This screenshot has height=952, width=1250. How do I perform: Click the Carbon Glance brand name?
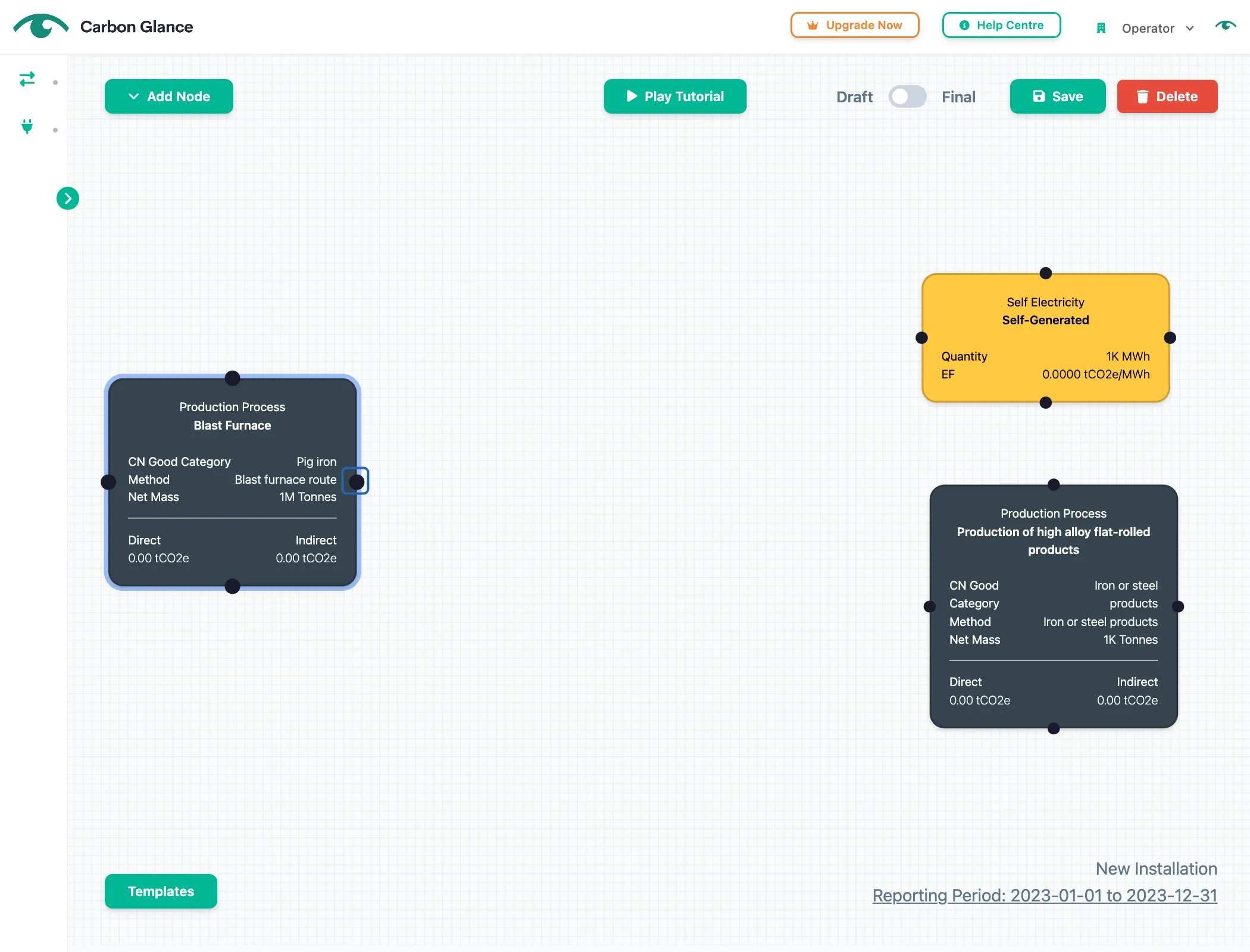tap(136, 27)
